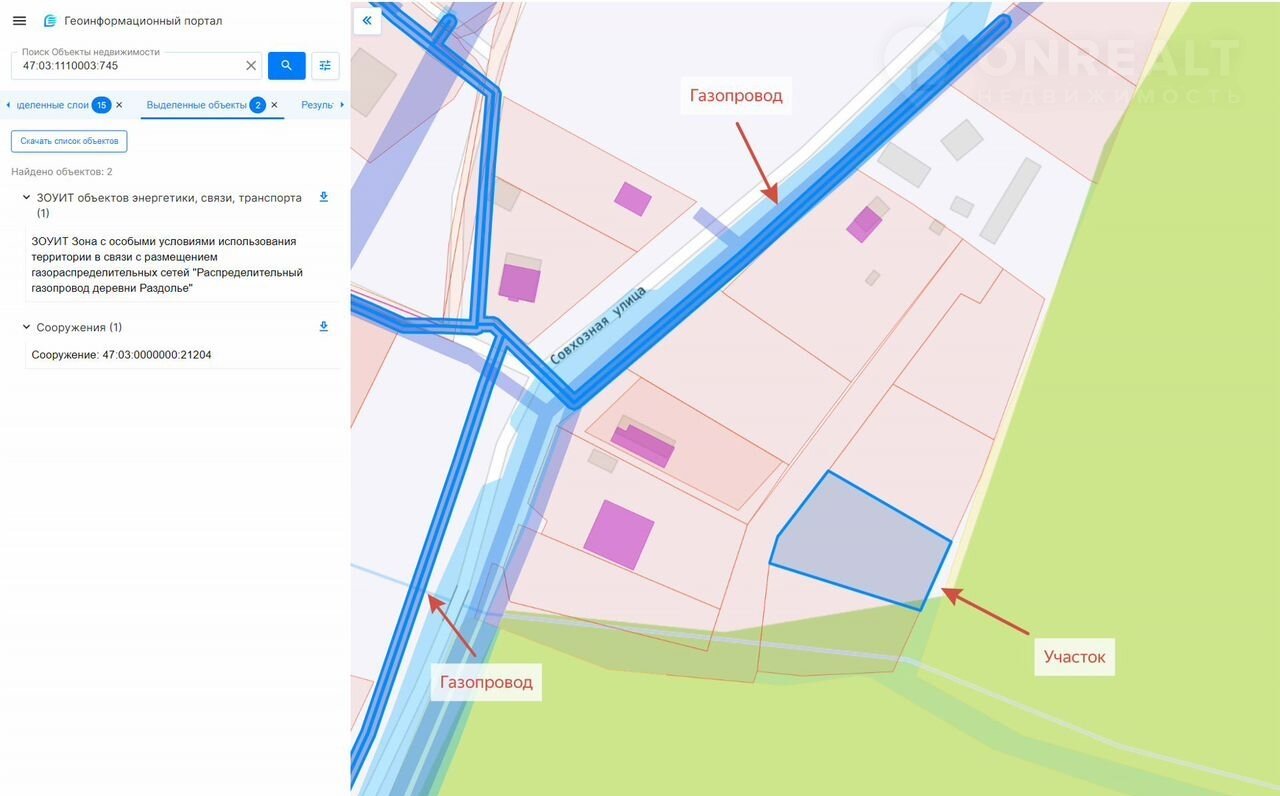Click the blue search magnifier button
The width and height of the screenshot is (1280, 796).
[286, 66]
